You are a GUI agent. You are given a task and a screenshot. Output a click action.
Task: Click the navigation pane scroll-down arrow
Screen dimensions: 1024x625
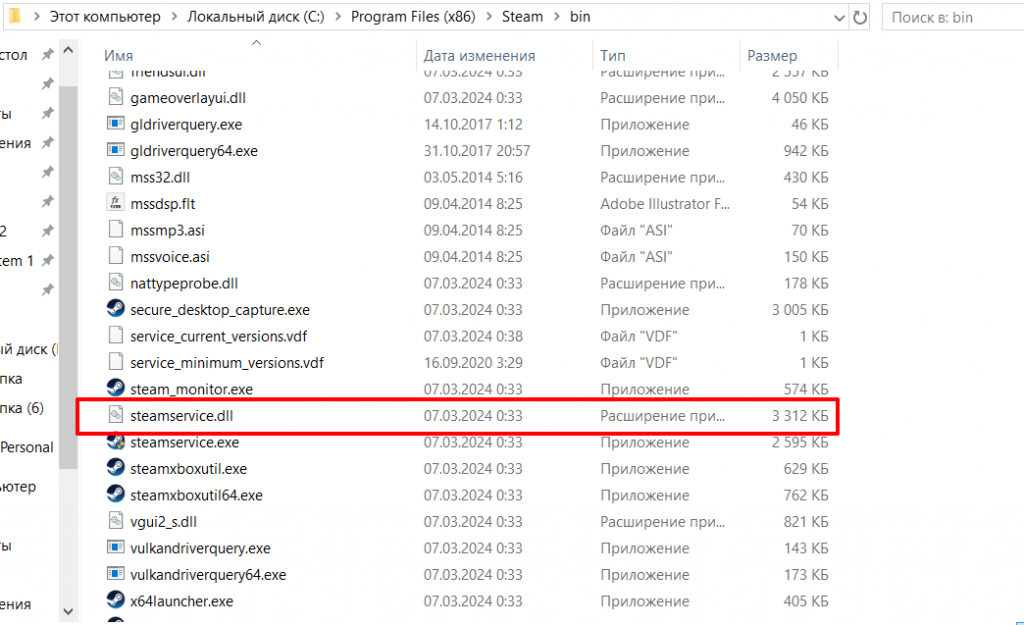tap(68, 611)
